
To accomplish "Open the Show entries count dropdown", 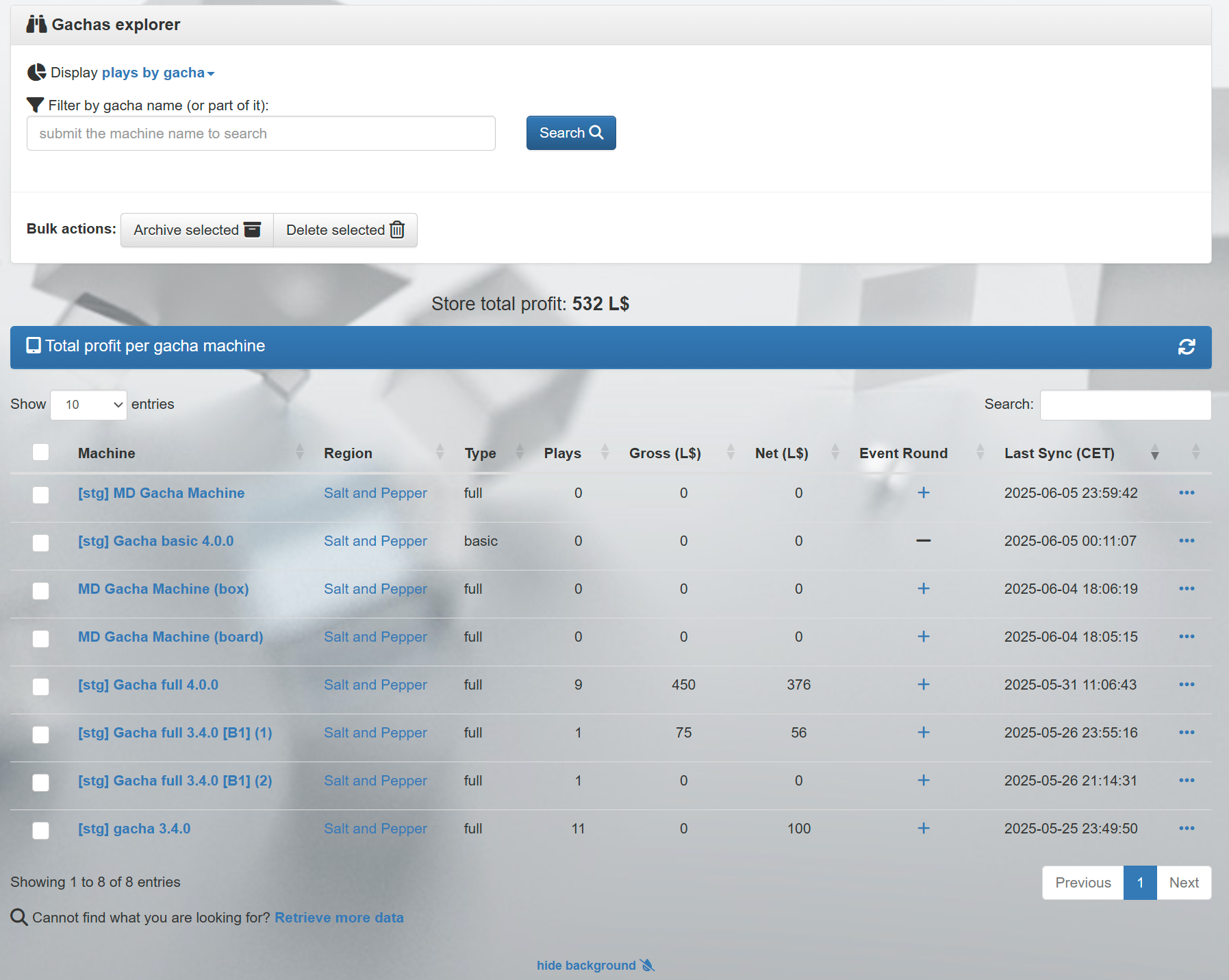I will [89, 405].
